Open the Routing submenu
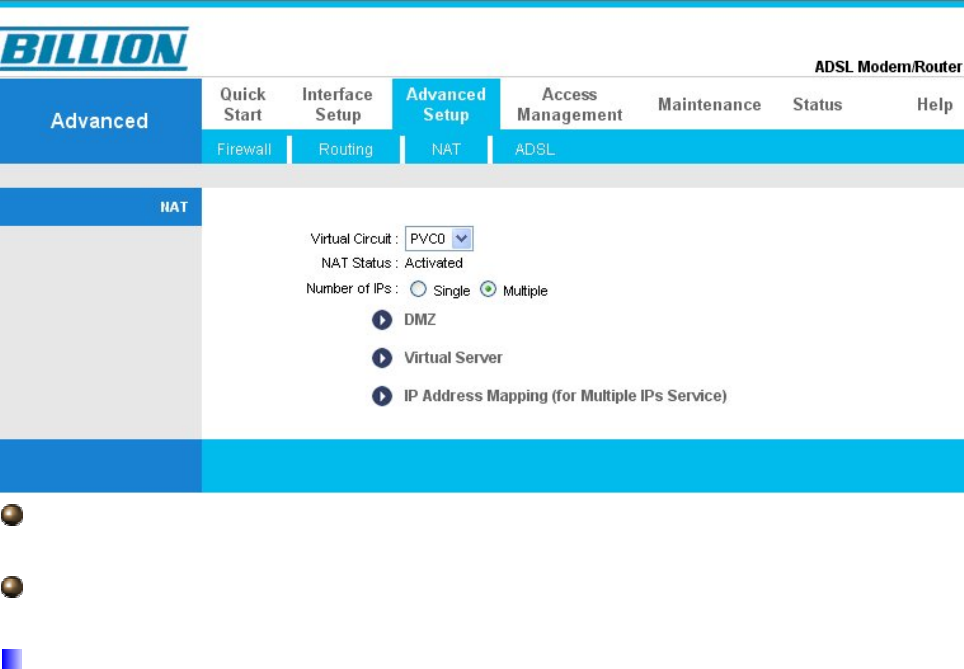Screen dimensions: 964x669 (346, 149)
